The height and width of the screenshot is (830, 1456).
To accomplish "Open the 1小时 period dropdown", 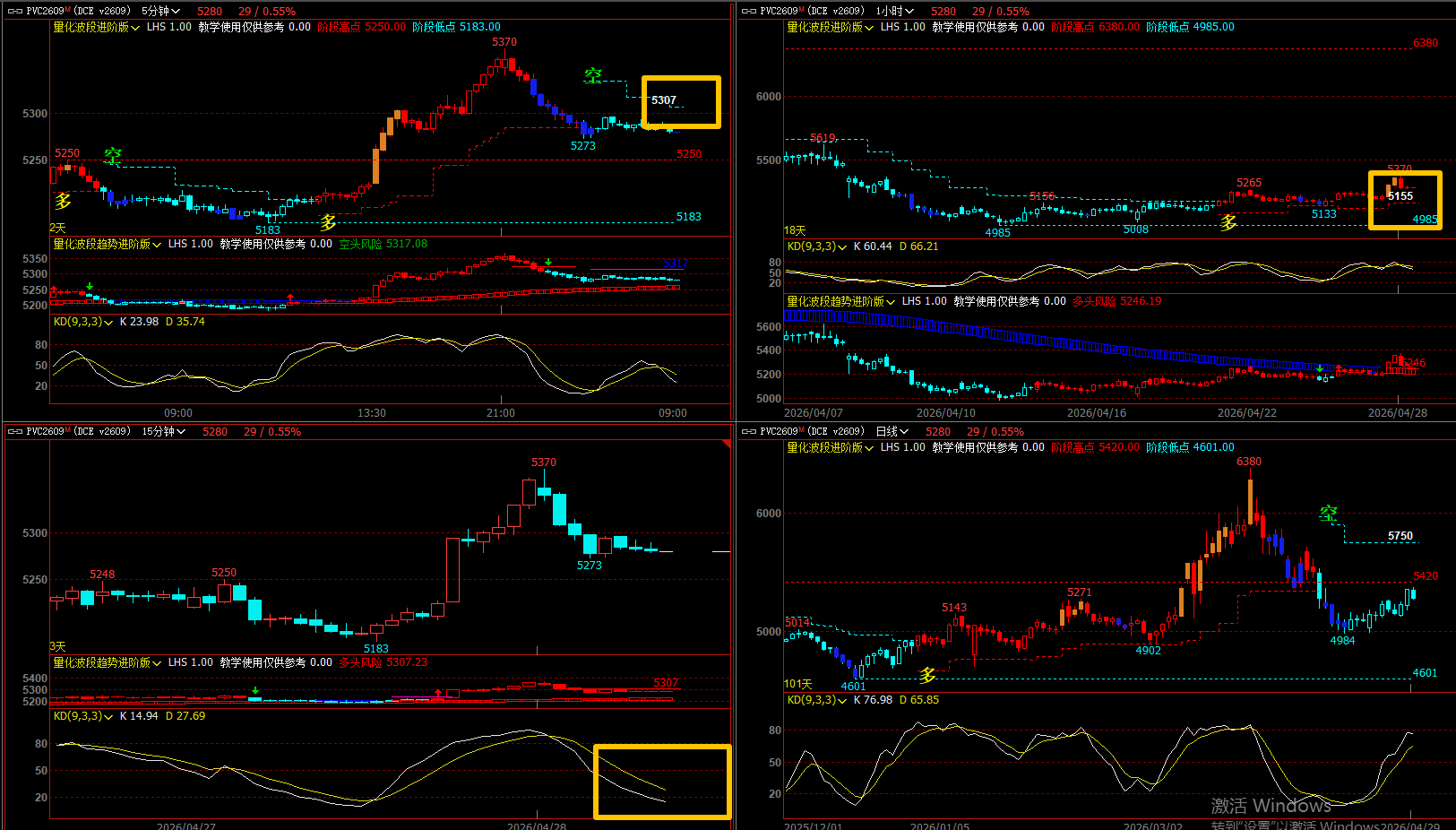I will click(895, 12).
